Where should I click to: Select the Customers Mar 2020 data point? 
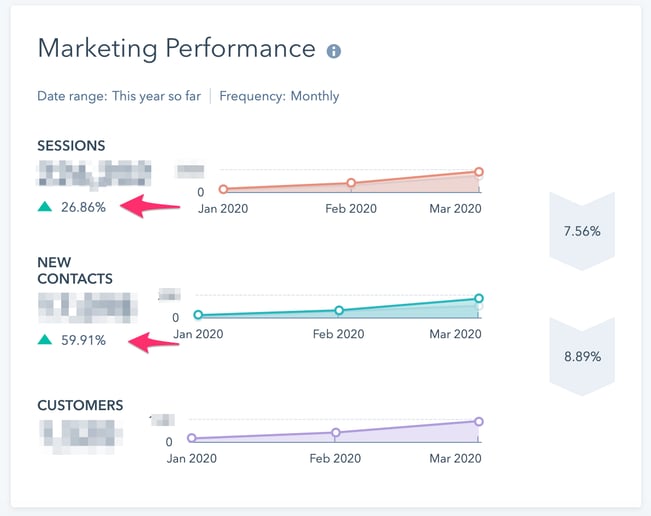coord(479,422)
